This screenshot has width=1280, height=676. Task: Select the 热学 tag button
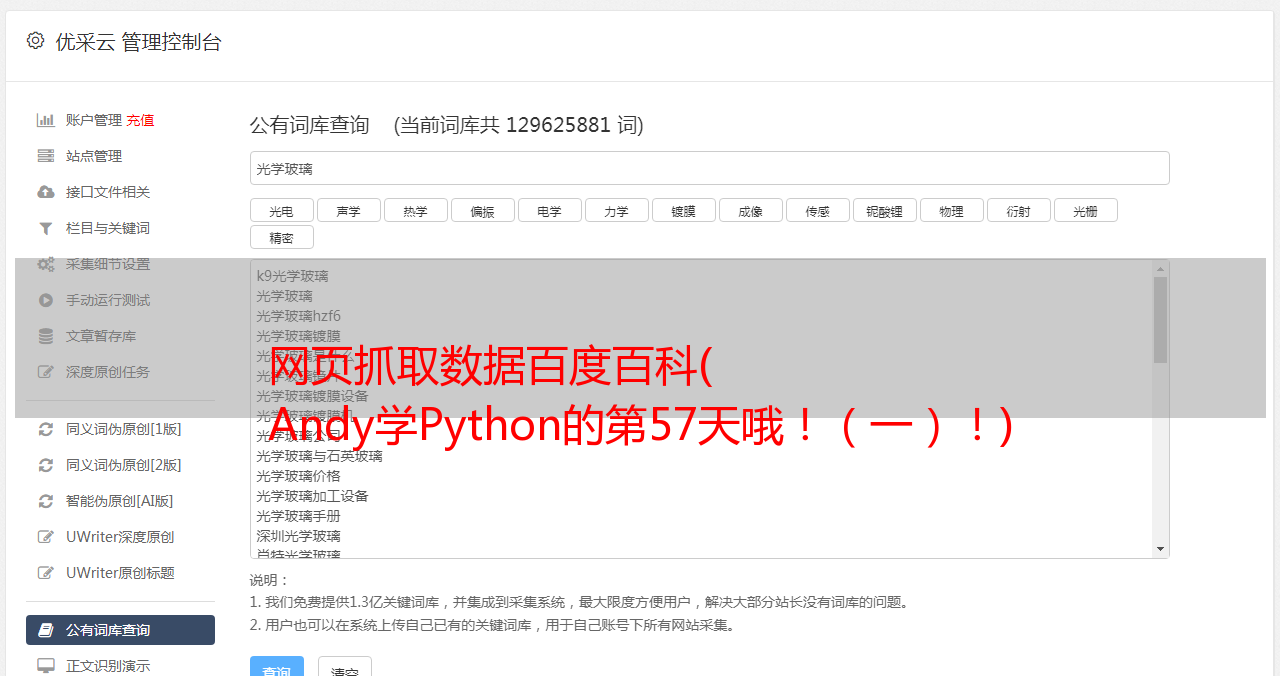point(416,210)
